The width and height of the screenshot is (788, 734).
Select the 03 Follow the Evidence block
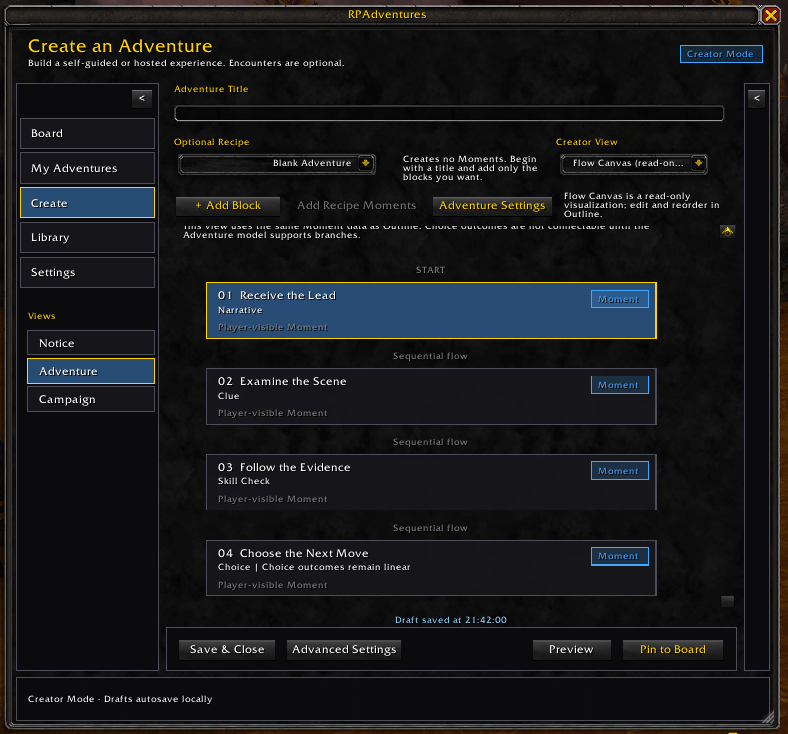pos(431,482)
